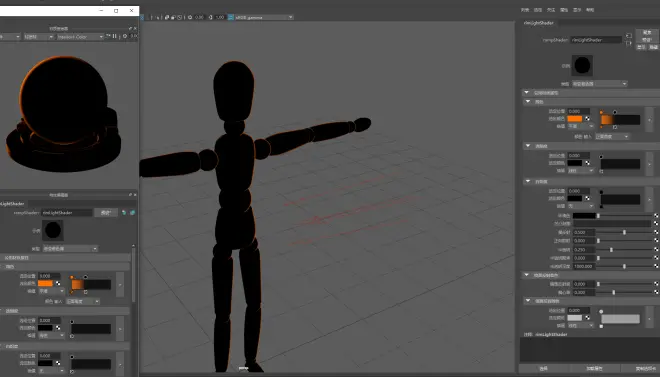The height and width of the screenshot is (377, 660).
Task: Click the viewport gamma icon
Action: (210, 17)
